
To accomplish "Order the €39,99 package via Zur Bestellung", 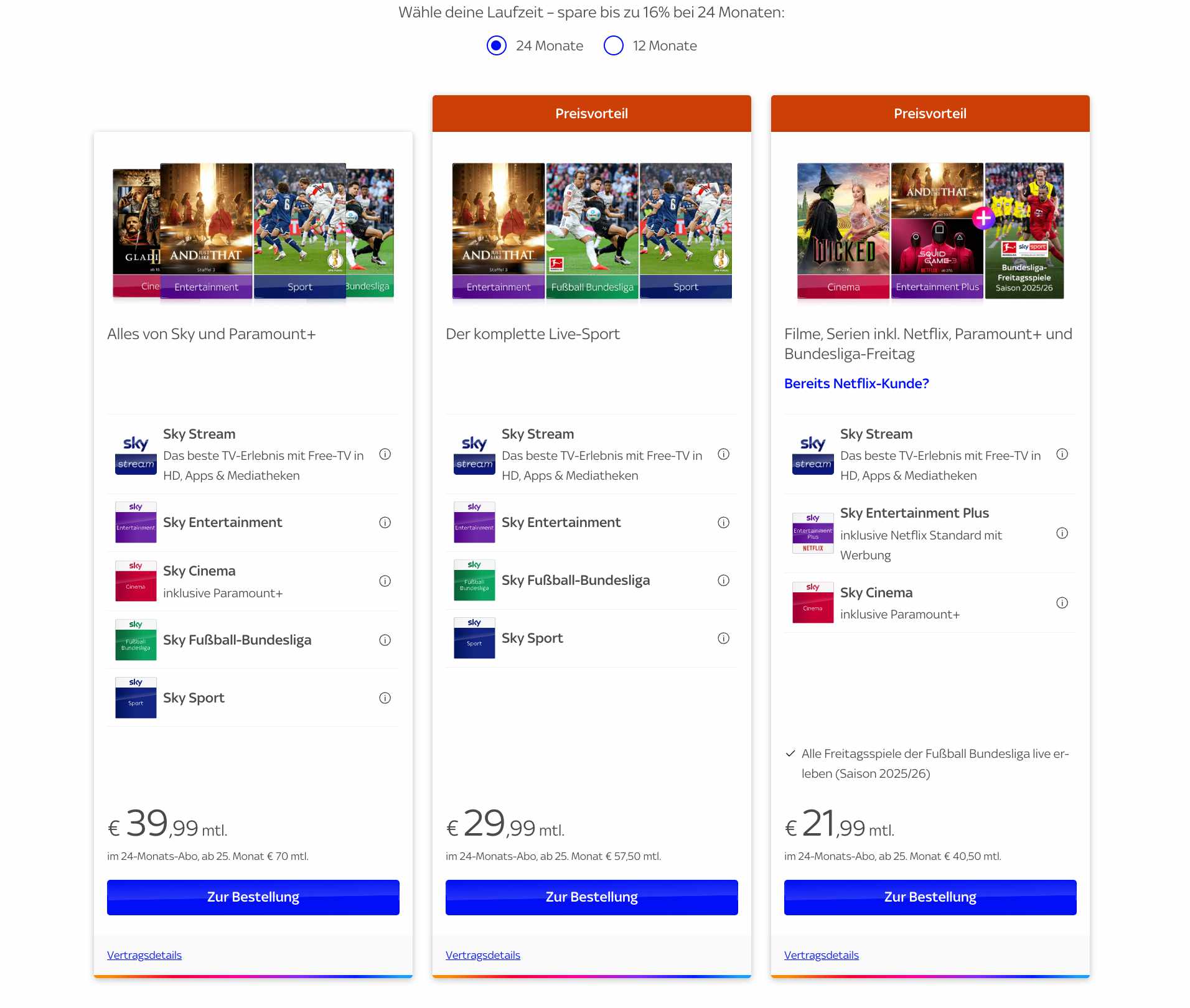I will coord(253,897).
